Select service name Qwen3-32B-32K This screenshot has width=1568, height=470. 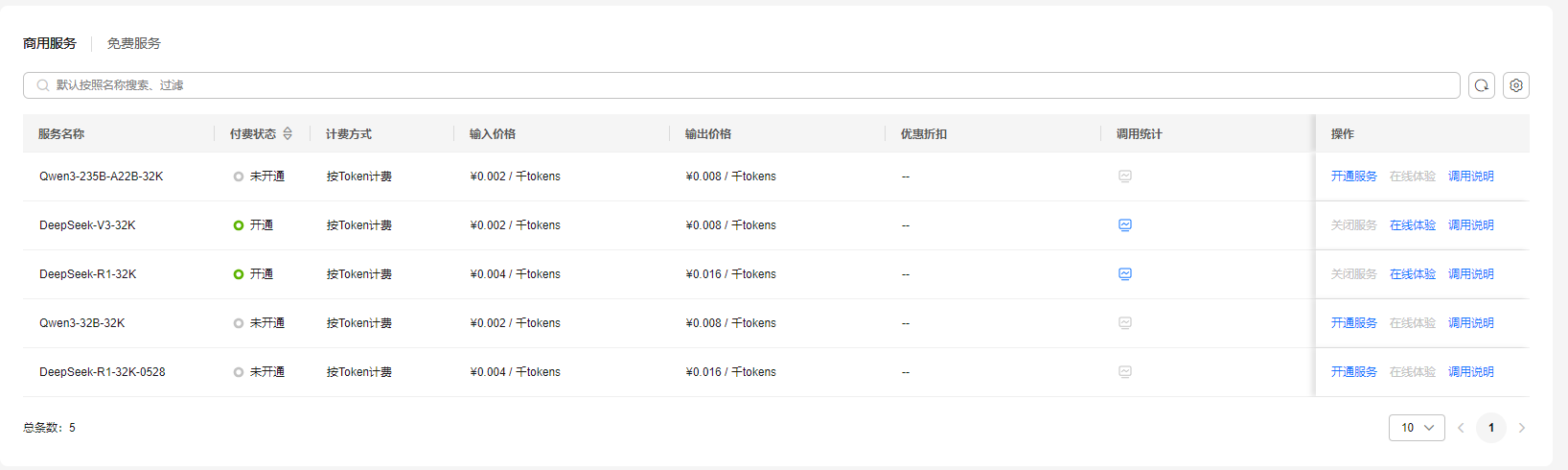pyautogui.click(x=82, y=323)
